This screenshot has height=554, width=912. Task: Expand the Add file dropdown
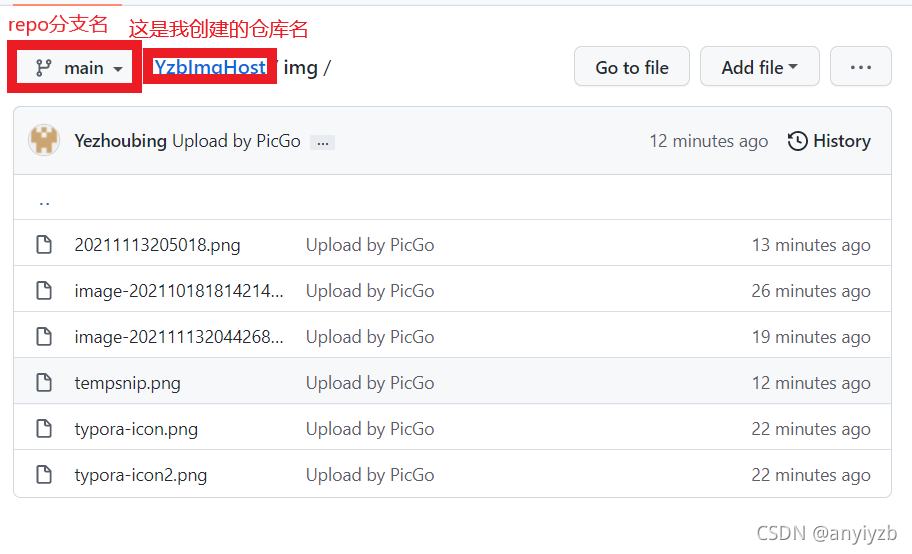click(x=760, y=67)
